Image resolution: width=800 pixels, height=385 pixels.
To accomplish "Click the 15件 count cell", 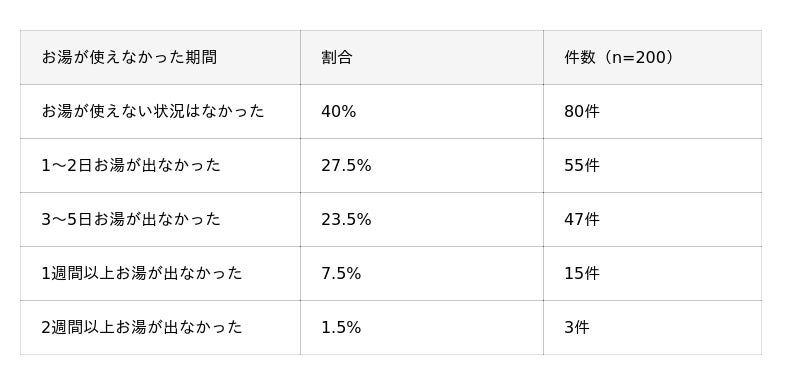I will coord(653,273).
